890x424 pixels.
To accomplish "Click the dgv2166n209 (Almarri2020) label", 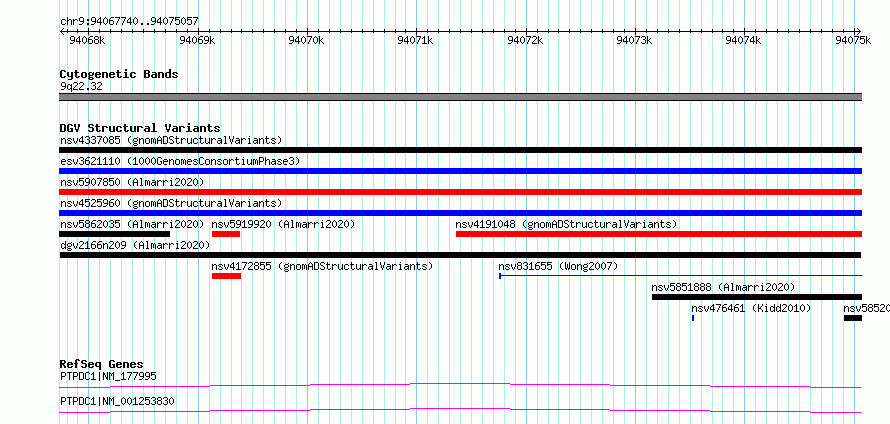I will pos(135,245).
